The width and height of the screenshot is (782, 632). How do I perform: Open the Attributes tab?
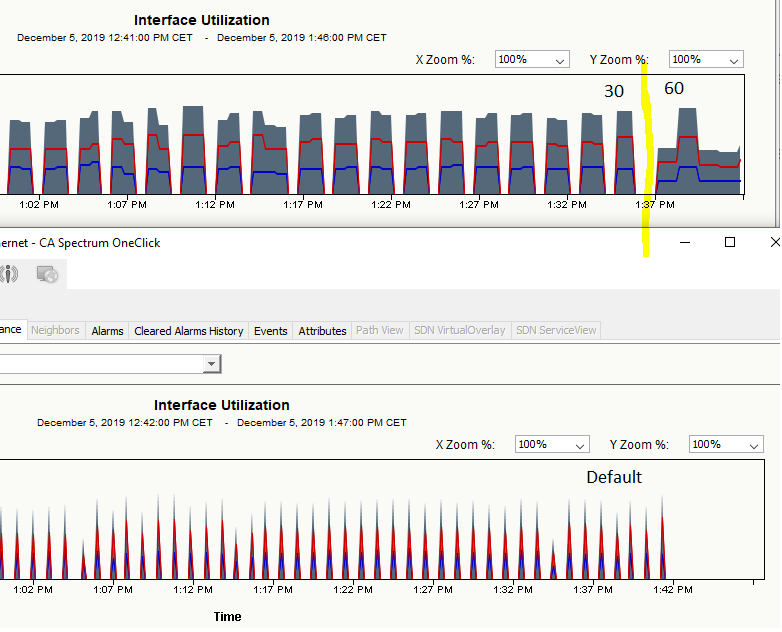click(x=322, y=331)
